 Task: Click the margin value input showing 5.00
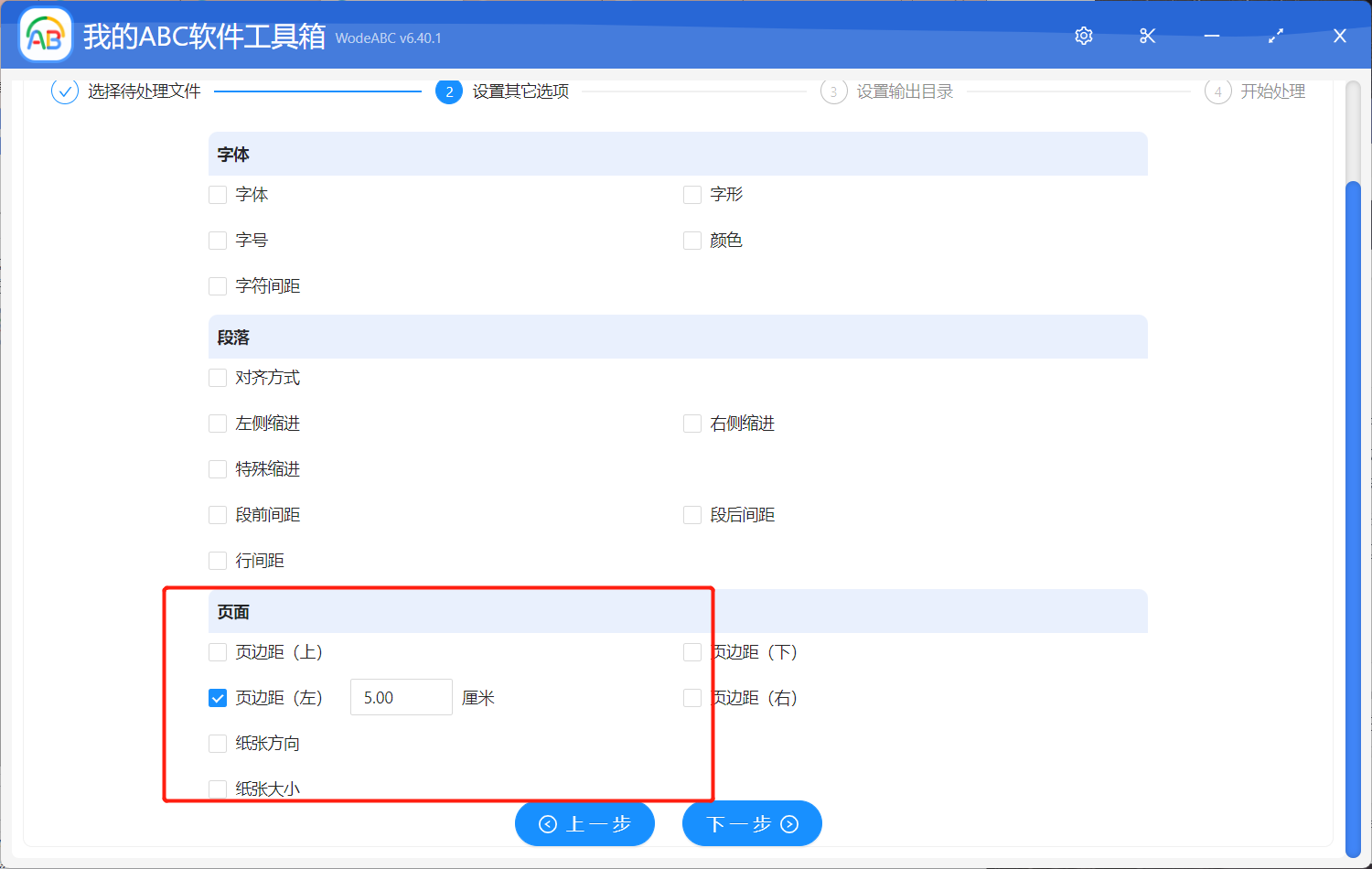point(401,697)
